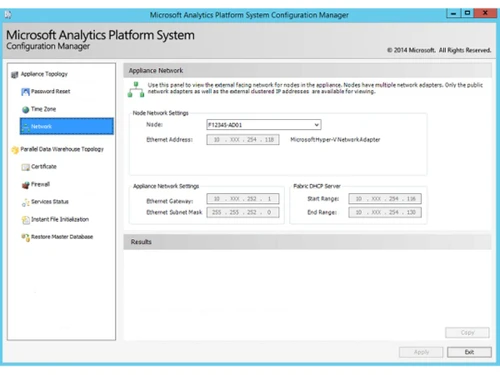Open Instant File Initialization page
This screenshot has height=375, width=500.
(x=60, y=219)
